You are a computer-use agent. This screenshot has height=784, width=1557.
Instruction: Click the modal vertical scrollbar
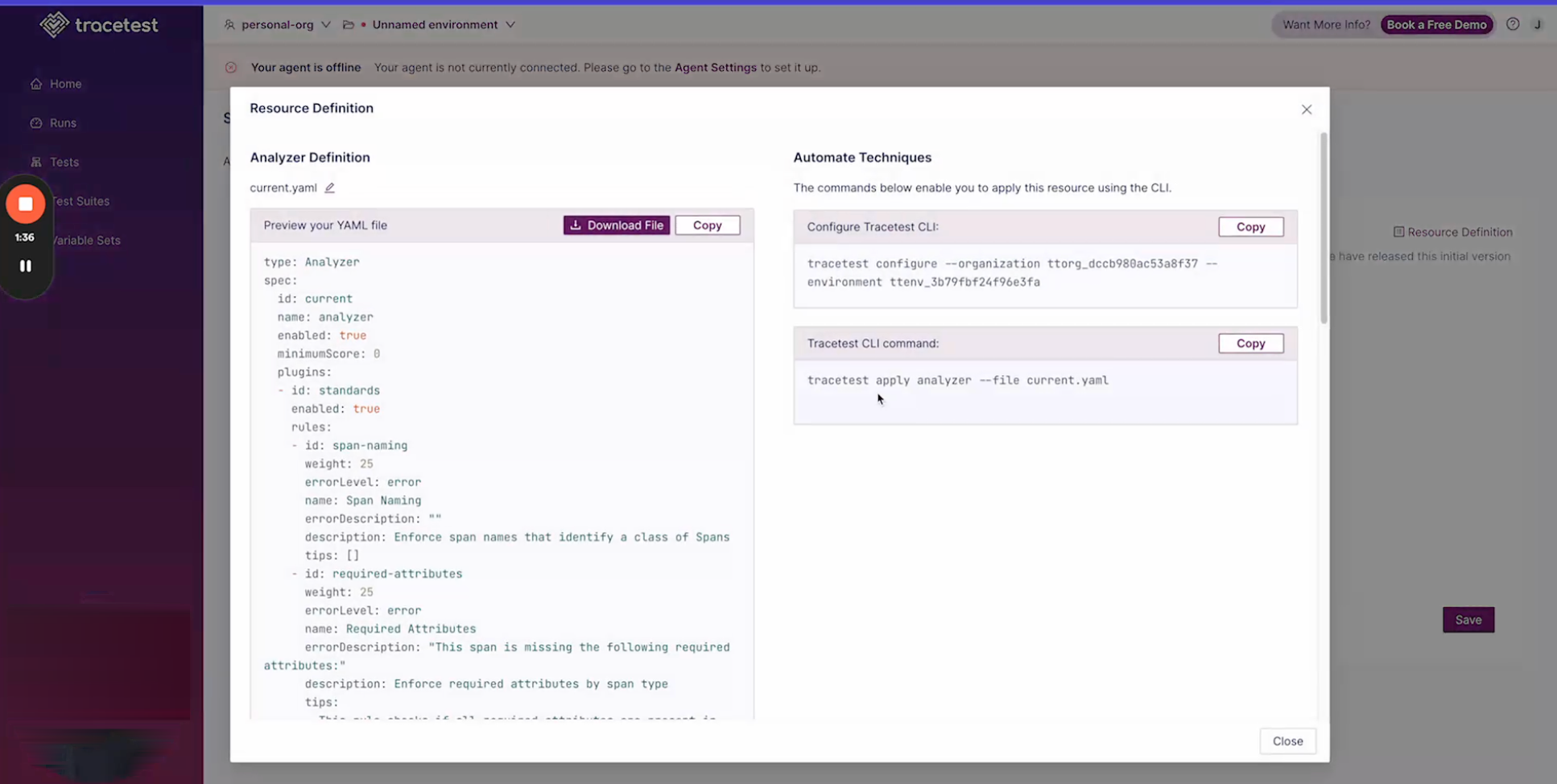point(1324,228)
